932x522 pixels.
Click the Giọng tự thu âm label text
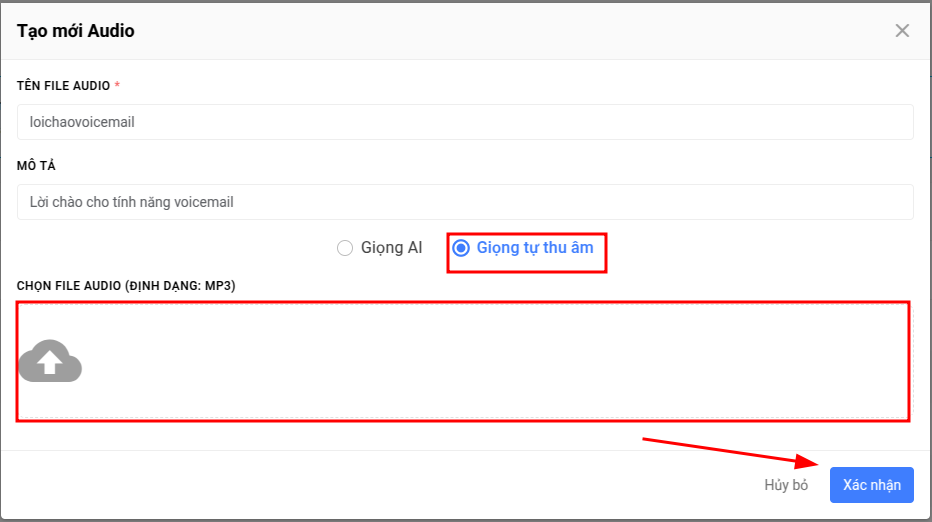coord(535,248)
